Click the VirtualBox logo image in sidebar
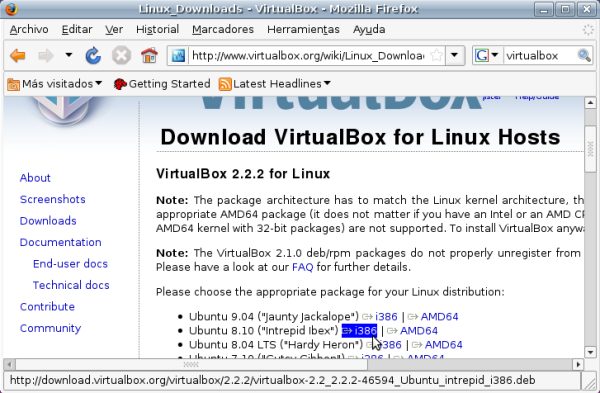 point(64,111)
